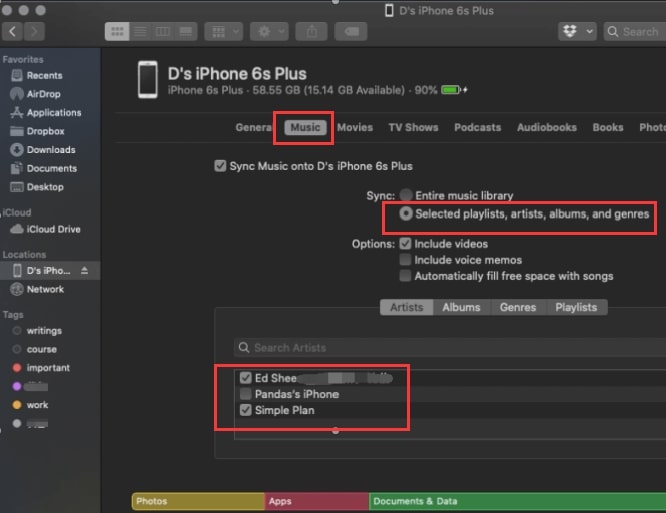The image size is (666, 513).
Task: Uncheck the Ed Sheeran artist checkbox
Action: 246,378
